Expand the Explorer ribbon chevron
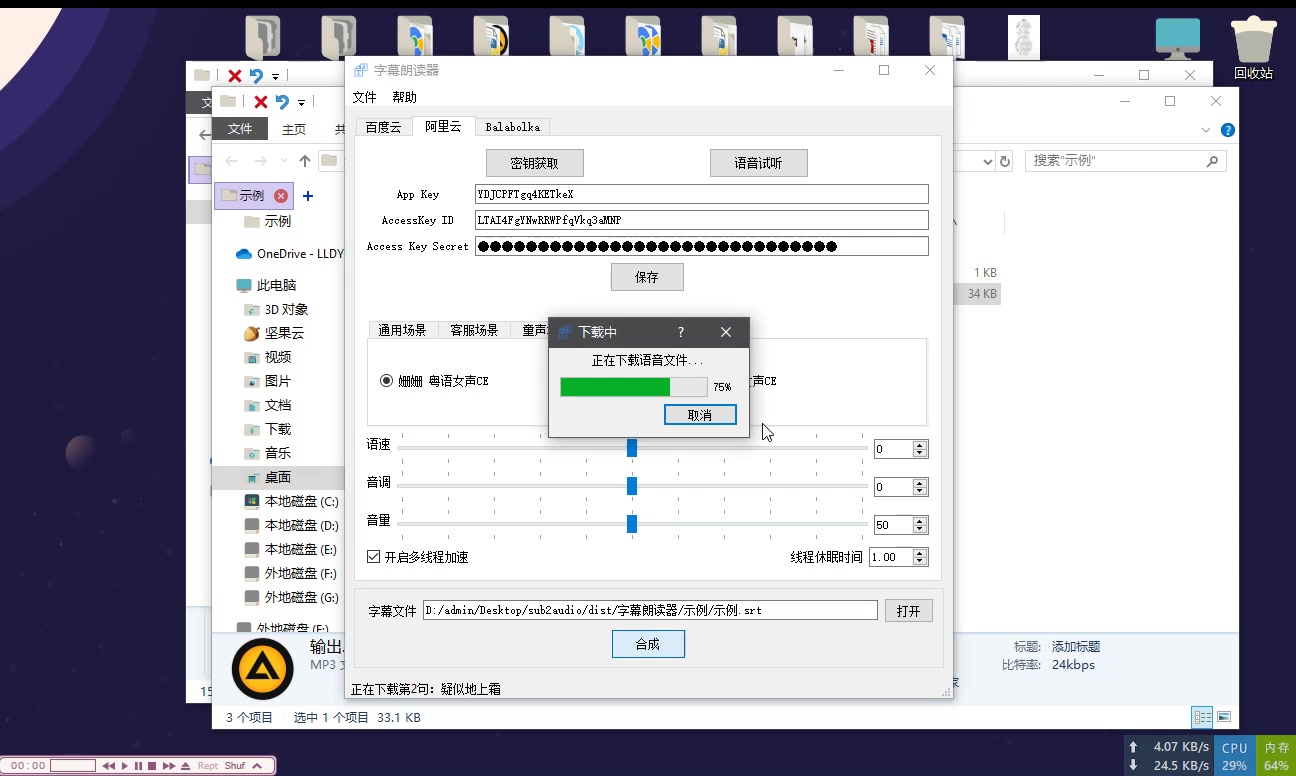 [1205, 130]
